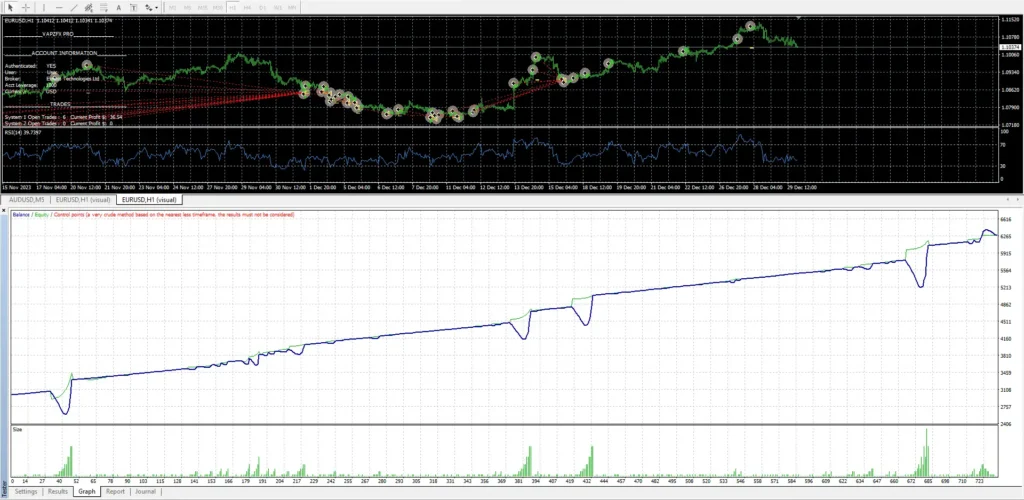The height and width of the screenshot is (500, 1024).
Task: Click the chart shift marker triangle
Action: click(798, 18)
